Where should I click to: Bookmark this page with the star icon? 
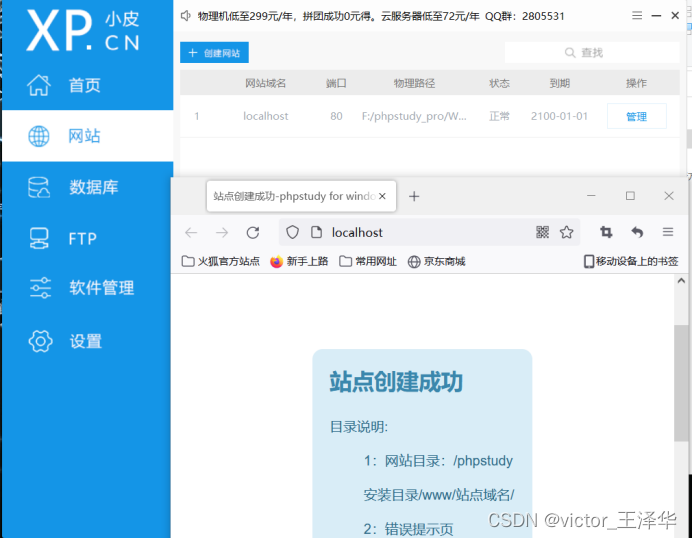567,232
